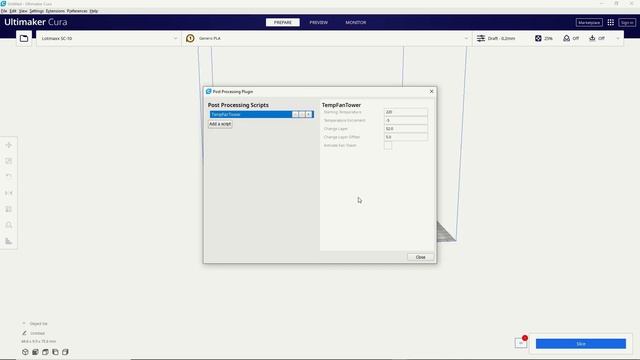Click the Sign in button
Screen dimensions: 640x360
627,22
